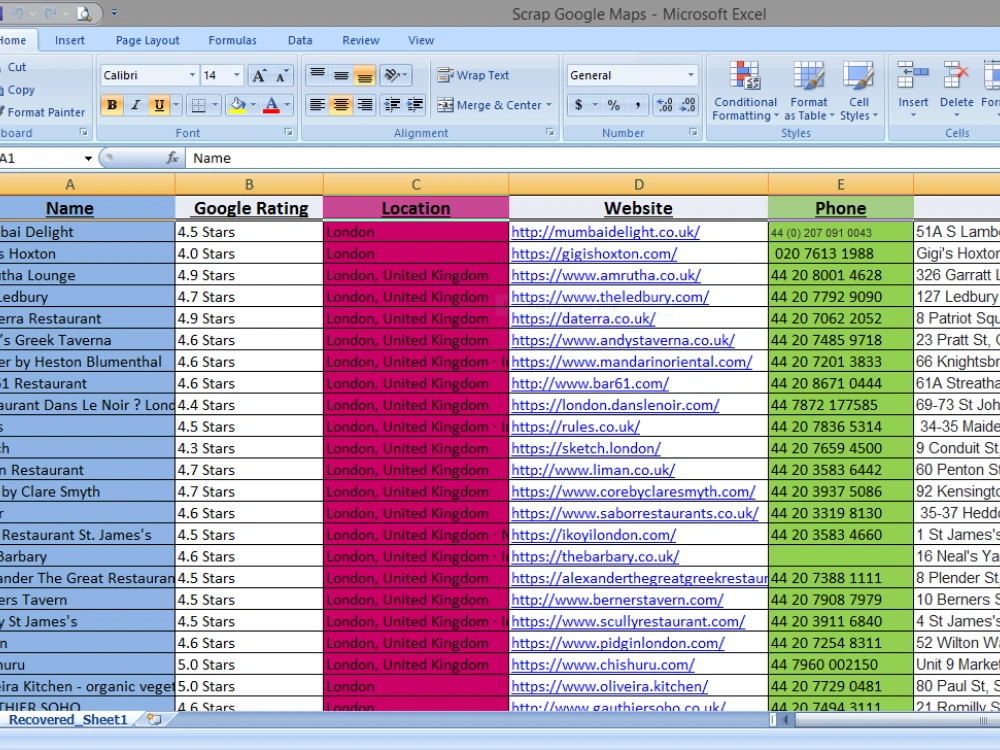Enable Wrap Text
This screenshot has height=750, width=1000.
(473, 75)
